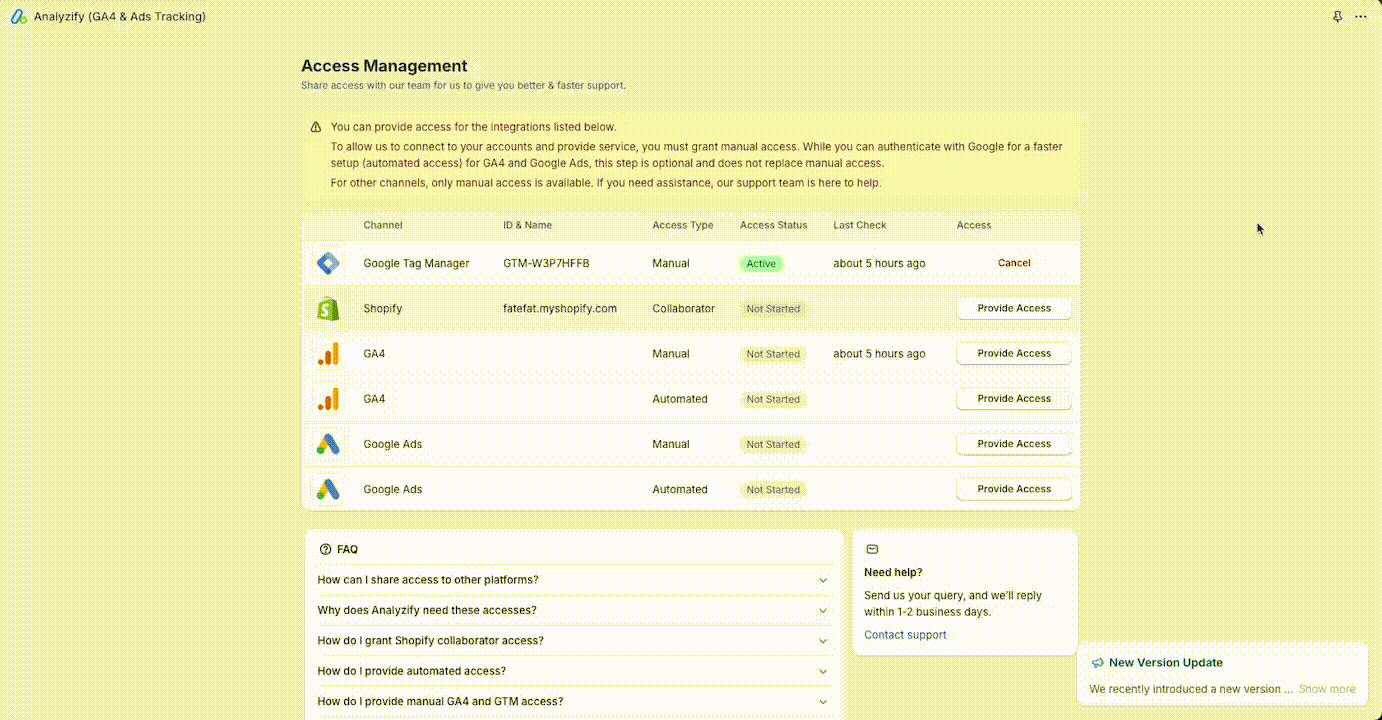Expand 'How can I share access to other platforms?'
The image size is (1382, 720).
coord(574,580)
